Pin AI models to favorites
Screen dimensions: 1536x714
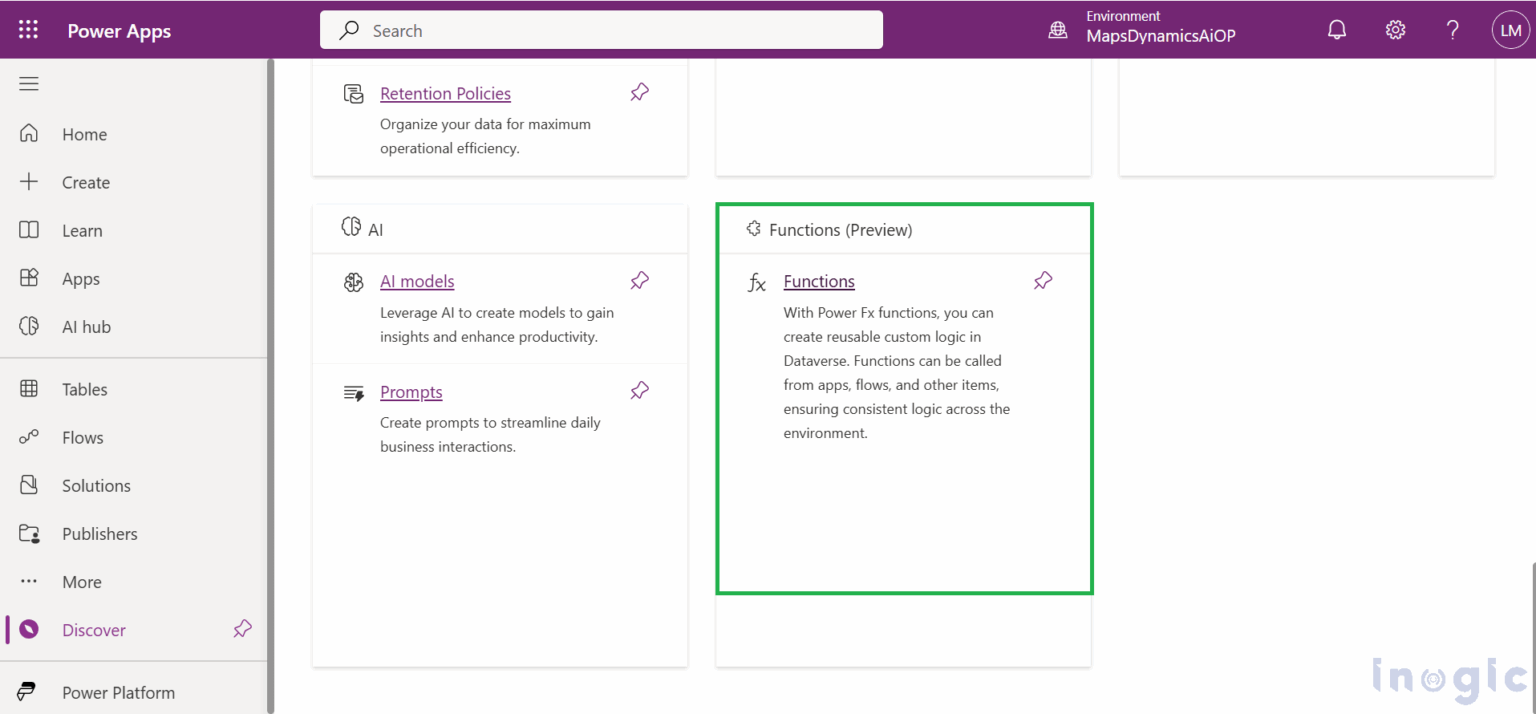(x=639, y=281)
